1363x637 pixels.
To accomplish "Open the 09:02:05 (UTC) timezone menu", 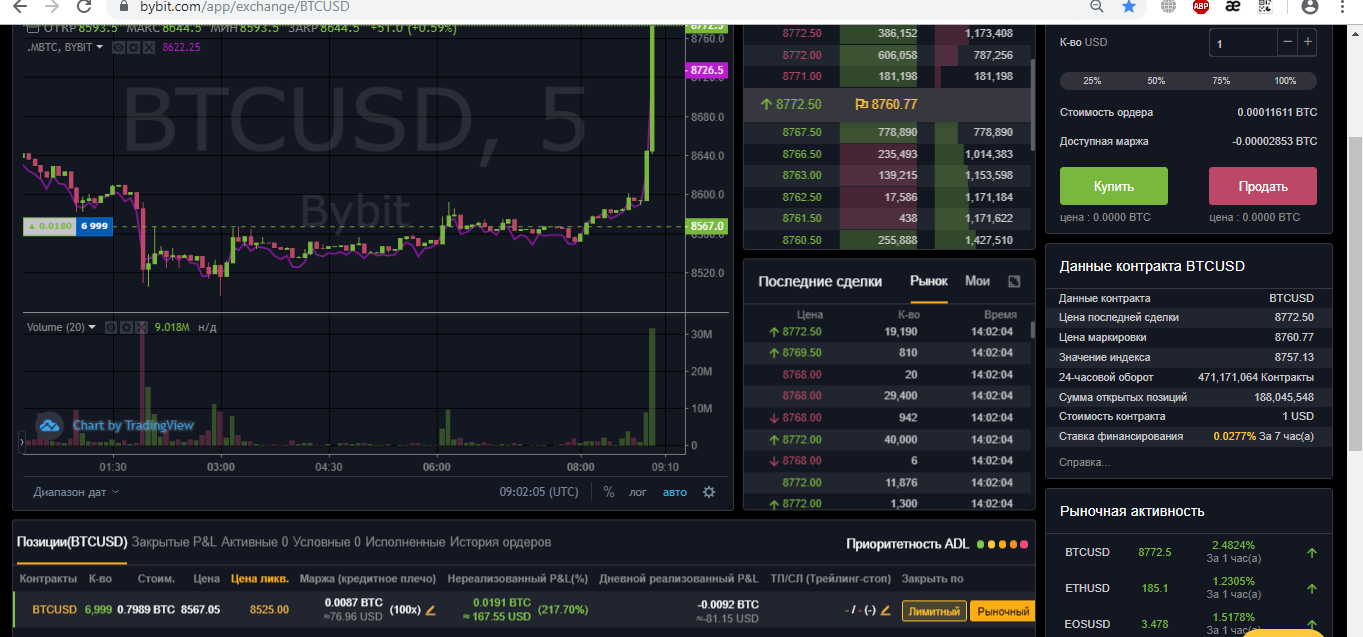I will click(x=539, y=492).
